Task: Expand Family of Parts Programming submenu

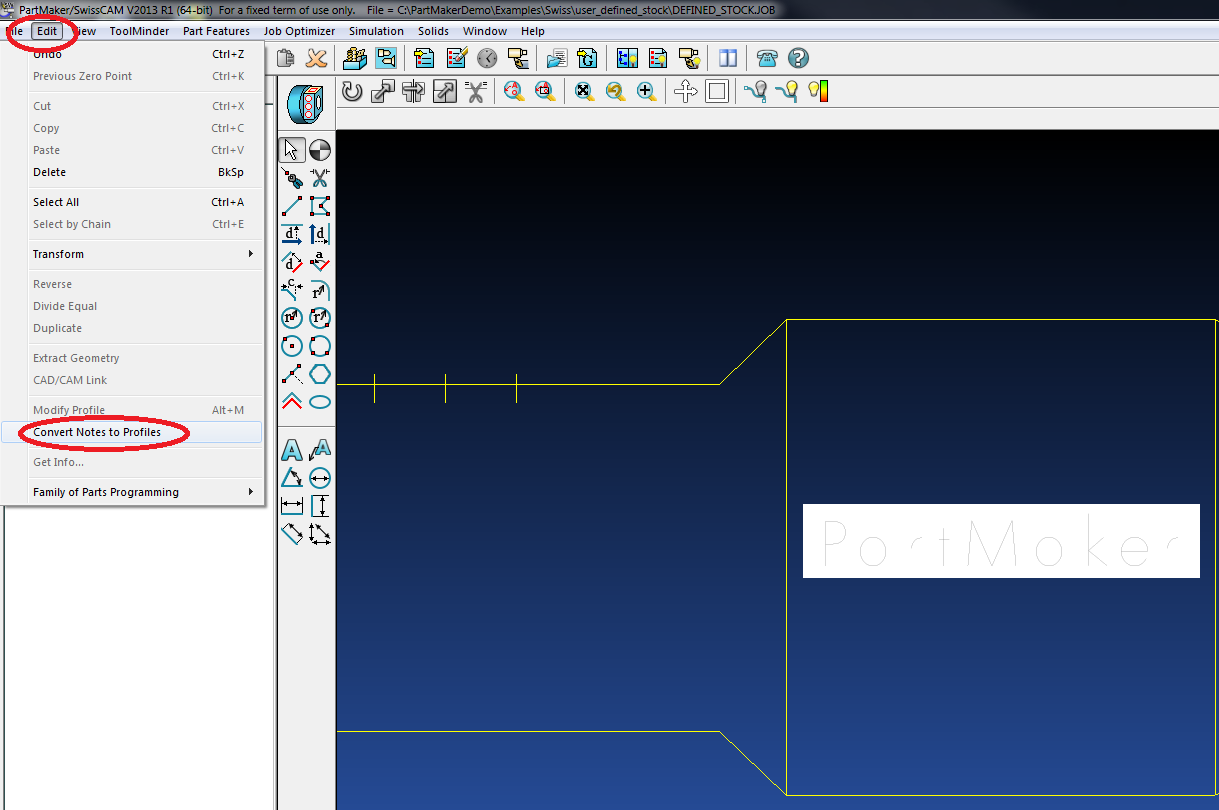Action: click(133, 492)
